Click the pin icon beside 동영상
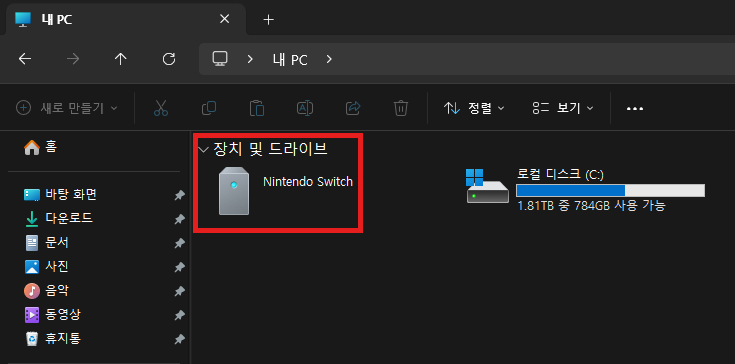 (x=180, y=315)
